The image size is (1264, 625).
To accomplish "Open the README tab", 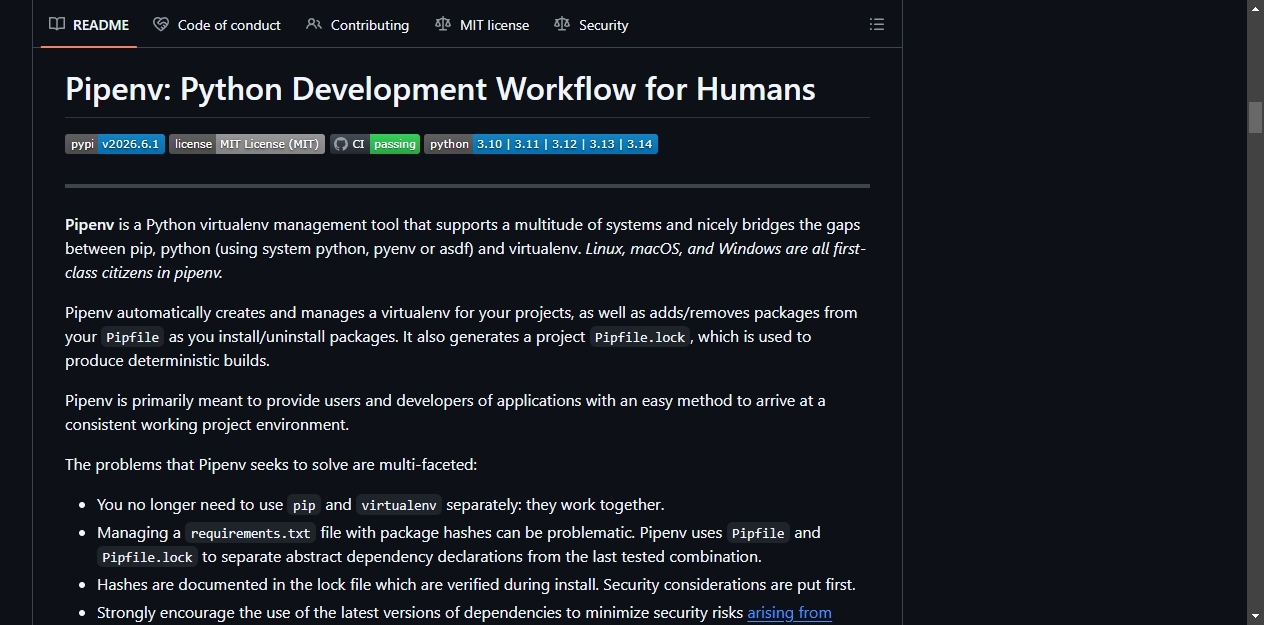I will pos(89,25).
